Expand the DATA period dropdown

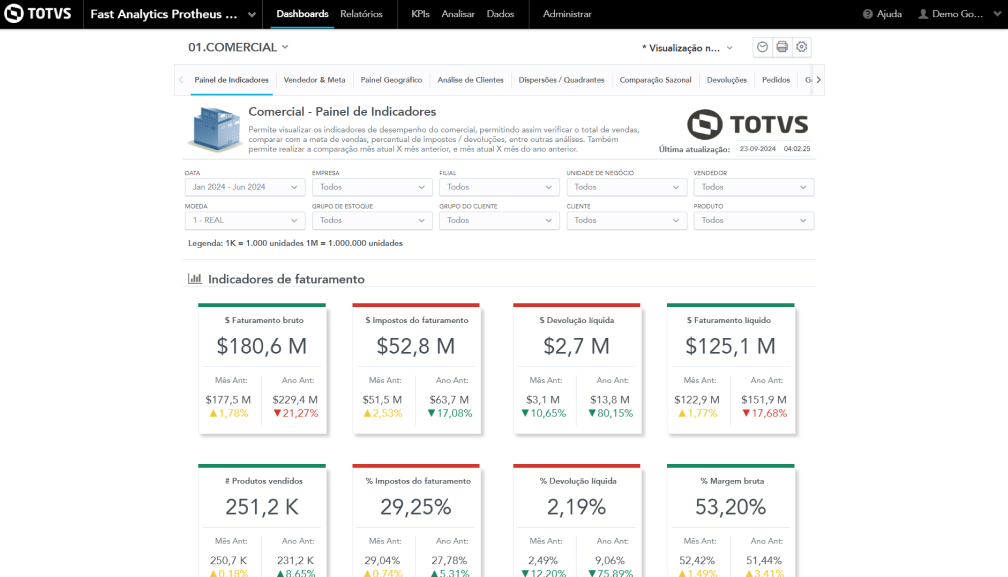point(245,187)
